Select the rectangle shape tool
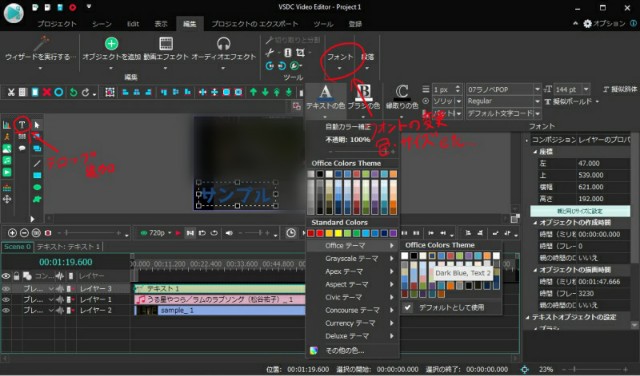The width and height of the screenshot is (640, 376). pyautogui.click(x=37, y=176)
